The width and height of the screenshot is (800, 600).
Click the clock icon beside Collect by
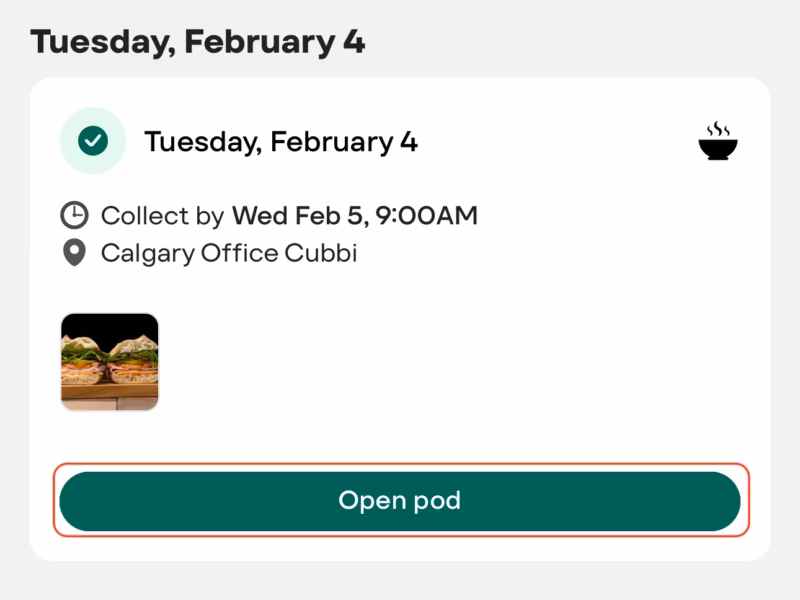(74, 215)
